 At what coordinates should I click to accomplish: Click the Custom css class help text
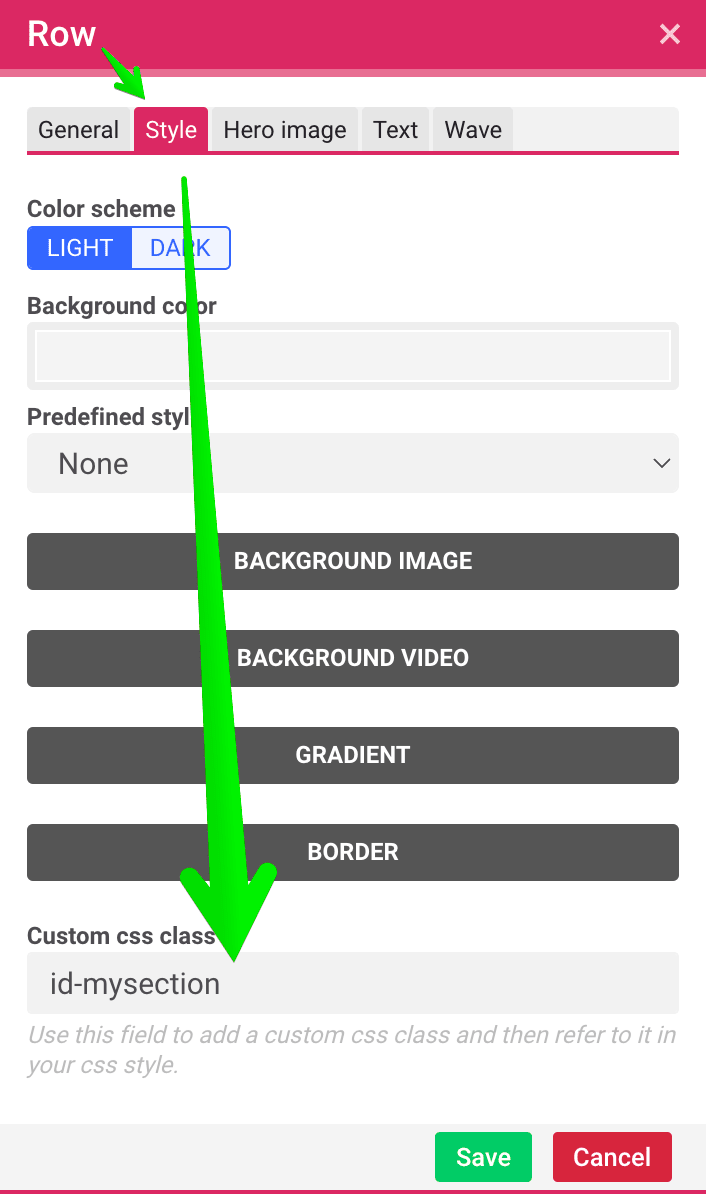click(x=352, y=1049)
